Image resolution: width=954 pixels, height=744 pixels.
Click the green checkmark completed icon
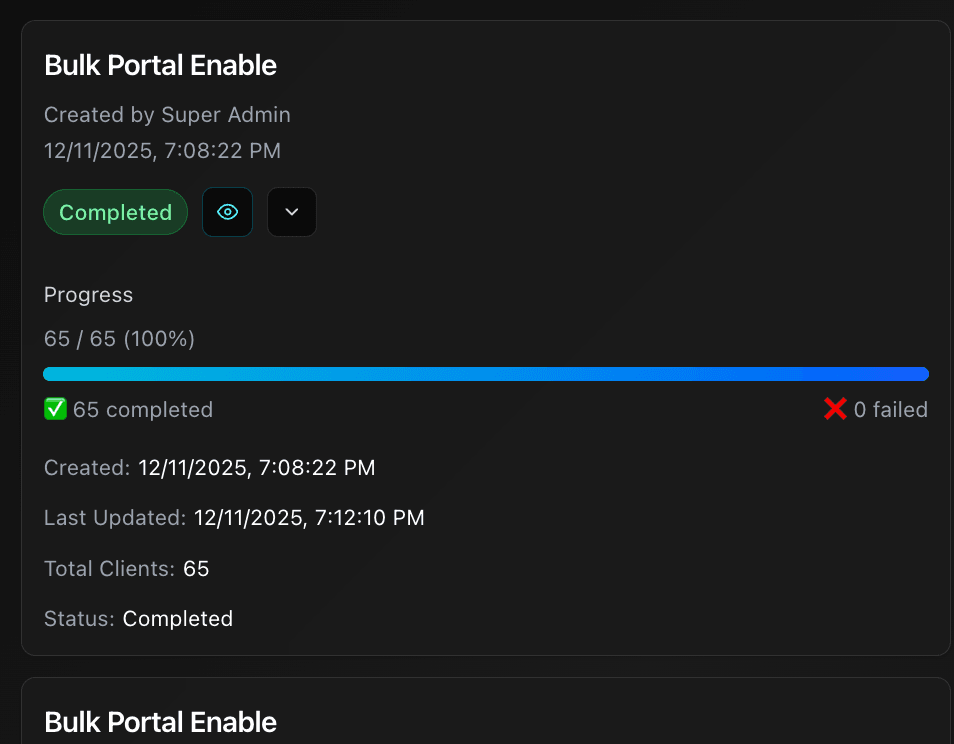(x=55, y=409)
